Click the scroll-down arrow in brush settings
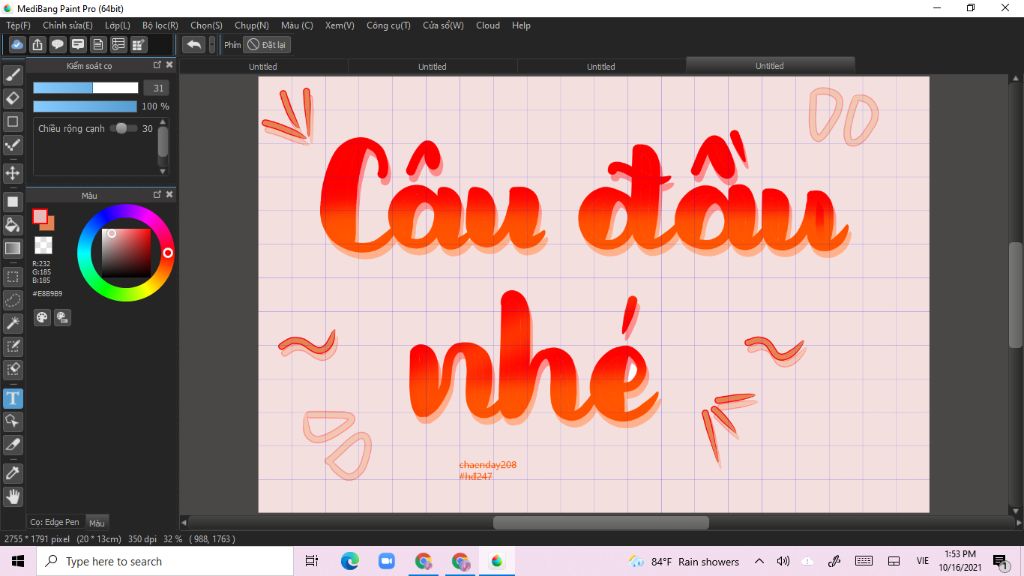Screen dimensions: 1024x576 click(x=163, y=171)
